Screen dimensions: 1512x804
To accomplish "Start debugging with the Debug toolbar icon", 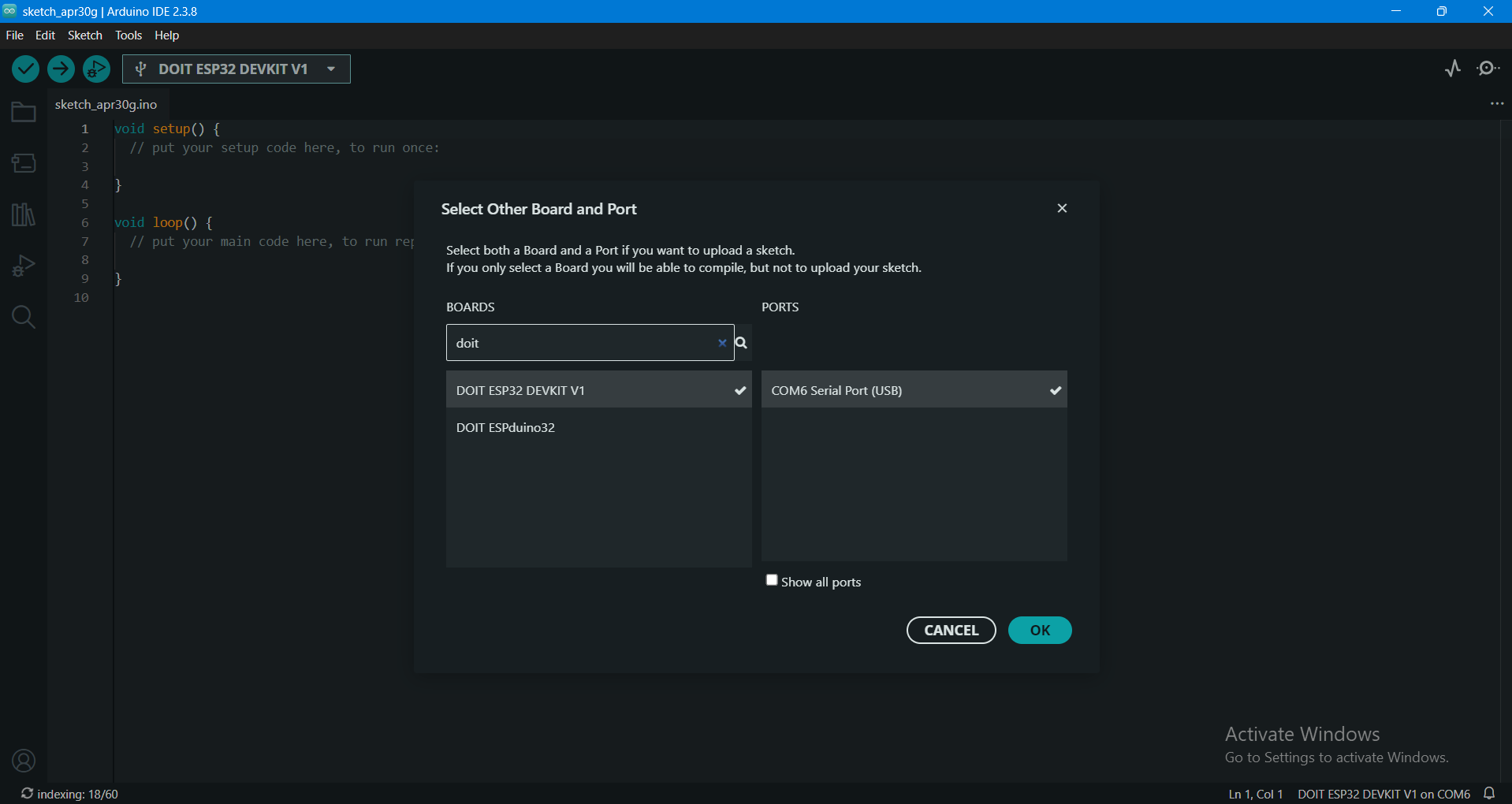I will (x=97, y=69).
